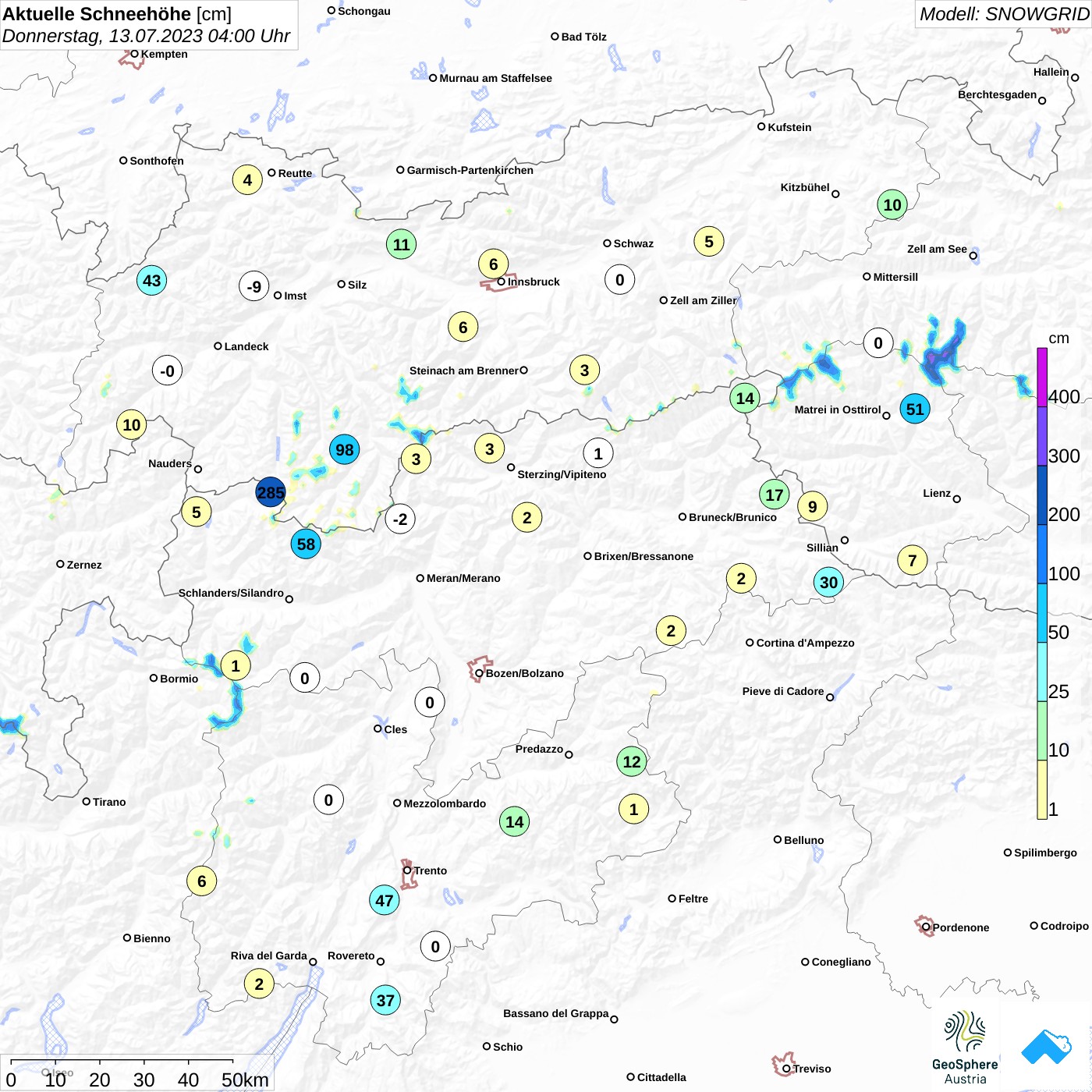Click the Innsbruck city label
1092x1092 pixels.
coord(534,282)
